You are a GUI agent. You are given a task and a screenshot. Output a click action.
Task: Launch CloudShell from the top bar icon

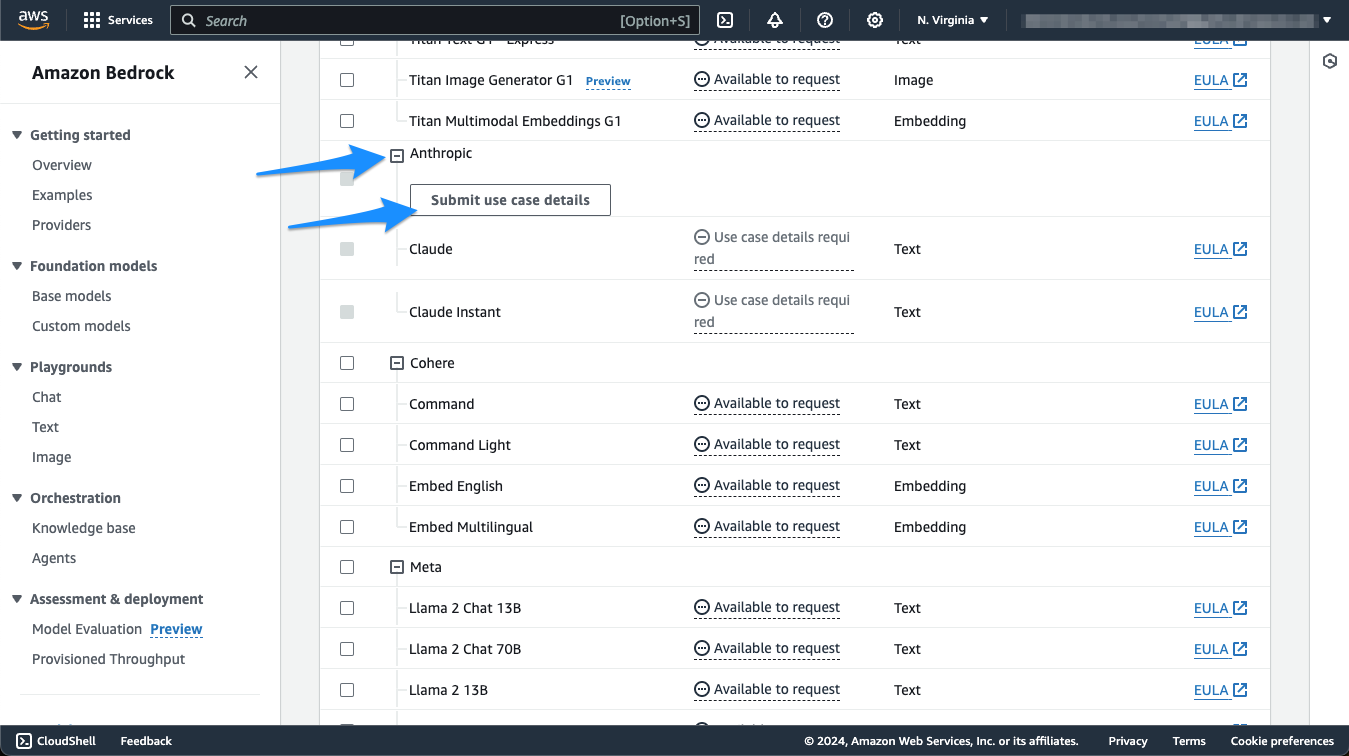click(725, 20)
